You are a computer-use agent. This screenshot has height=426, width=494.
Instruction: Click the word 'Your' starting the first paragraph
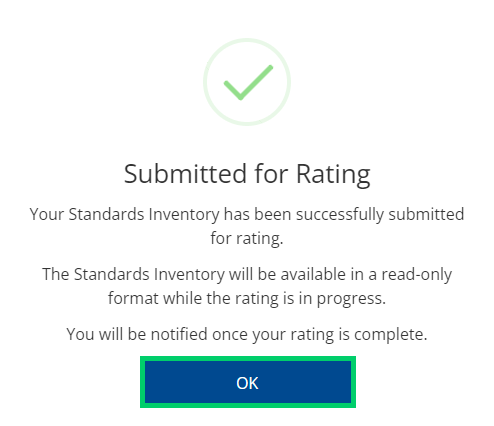coord(47,214)
